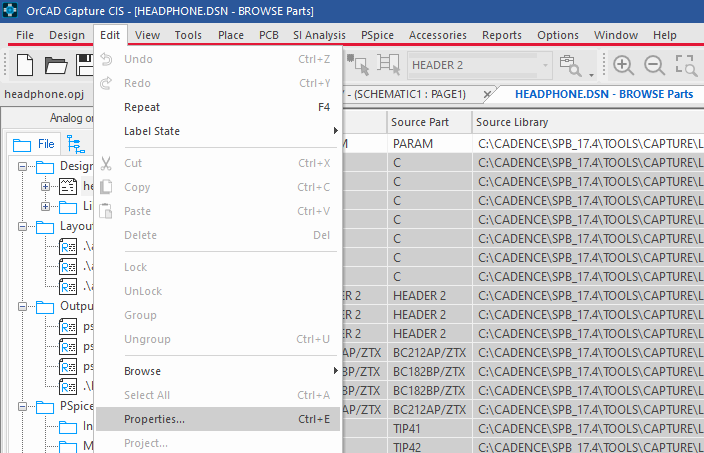Sort by Source Part column header
Screen dimensions: 704x453
pyautogui.click(x=429, y=122)
